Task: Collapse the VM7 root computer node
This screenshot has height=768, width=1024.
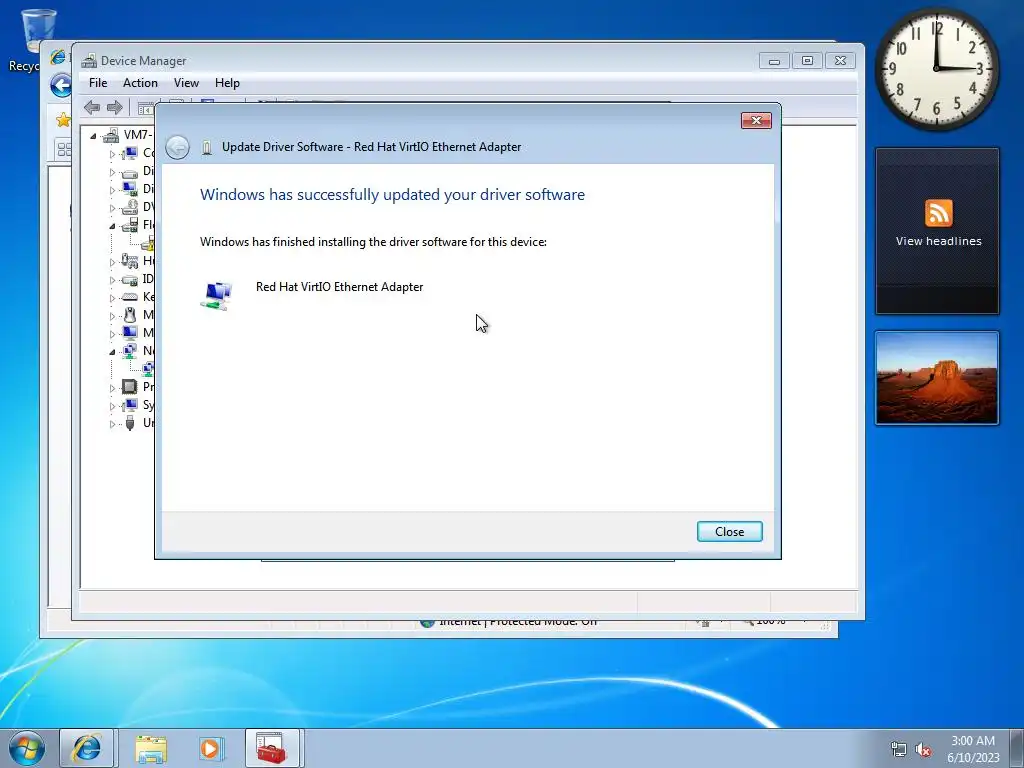Action: coord(93,136)
